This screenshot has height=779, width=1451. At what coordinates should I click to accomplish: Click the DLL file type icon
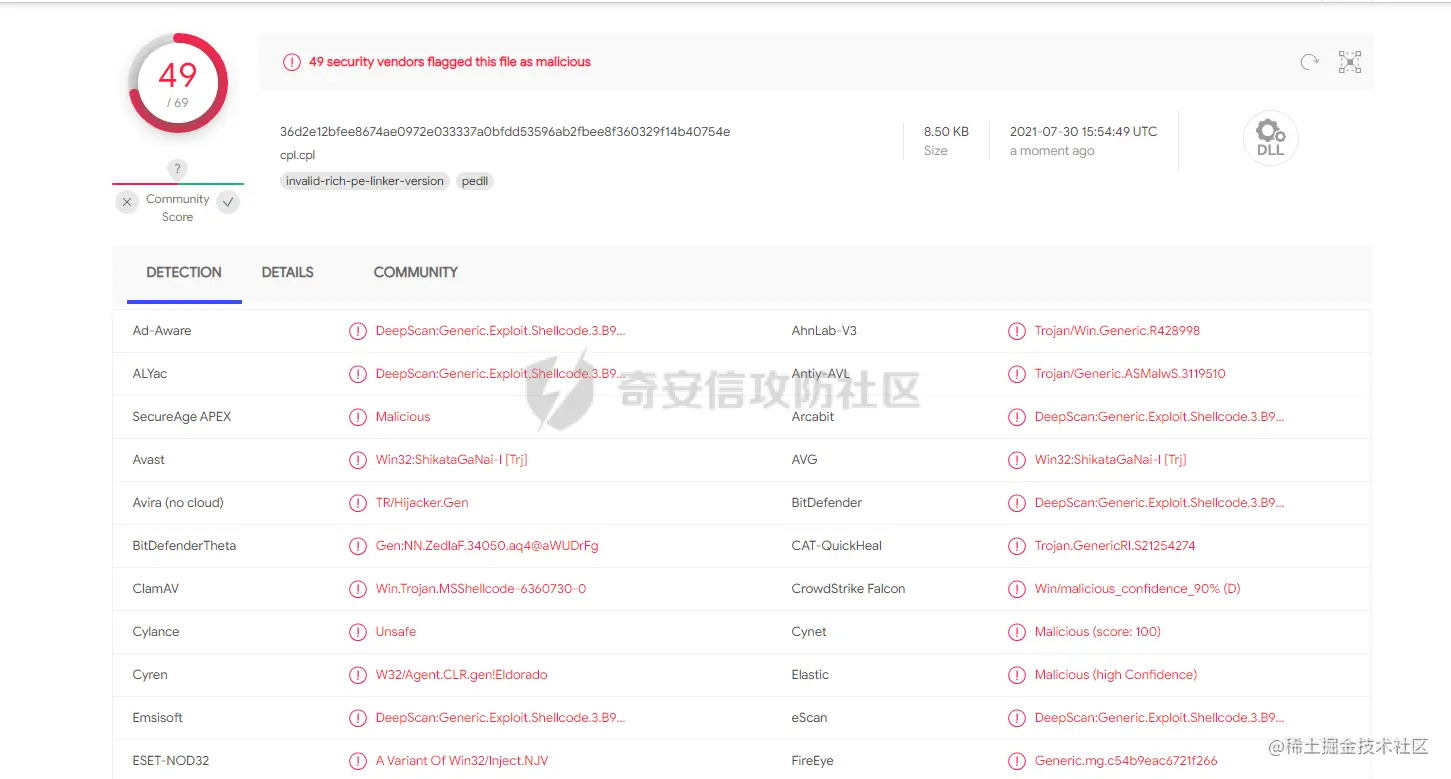pos(1270,138)
